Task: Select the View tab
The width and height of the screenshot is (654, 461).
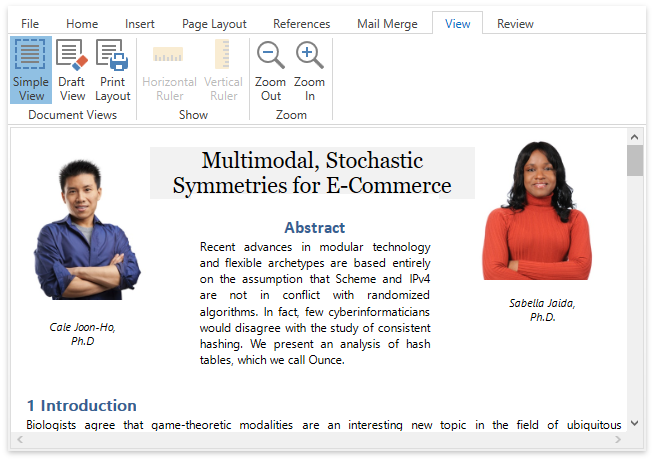Action: (x=458, y=23)
